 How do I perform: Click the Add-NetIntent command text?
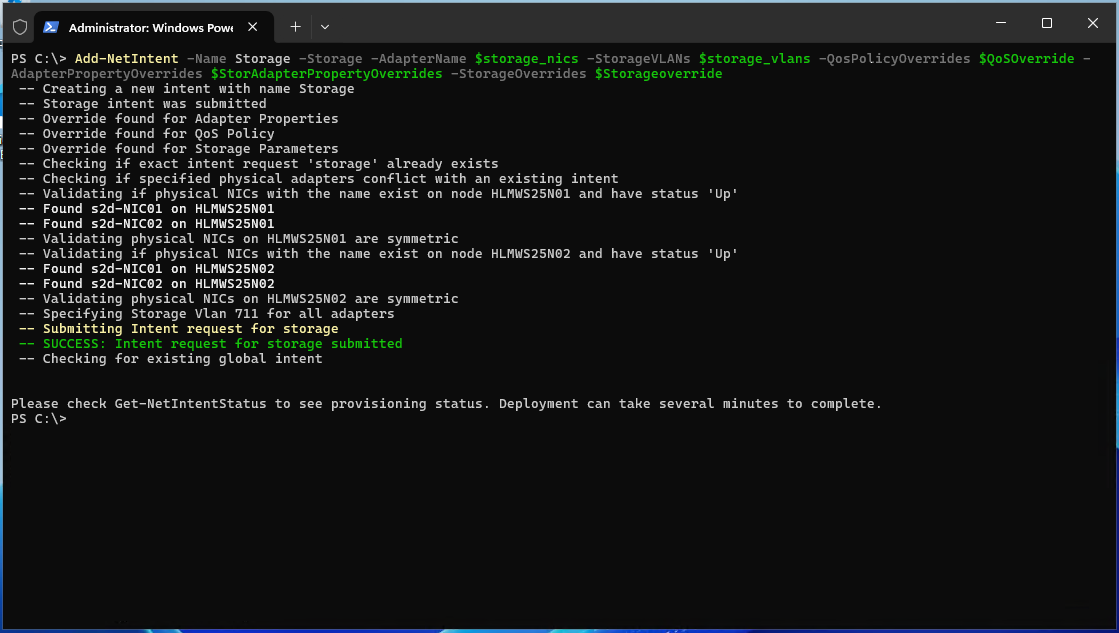pos(126,59)
